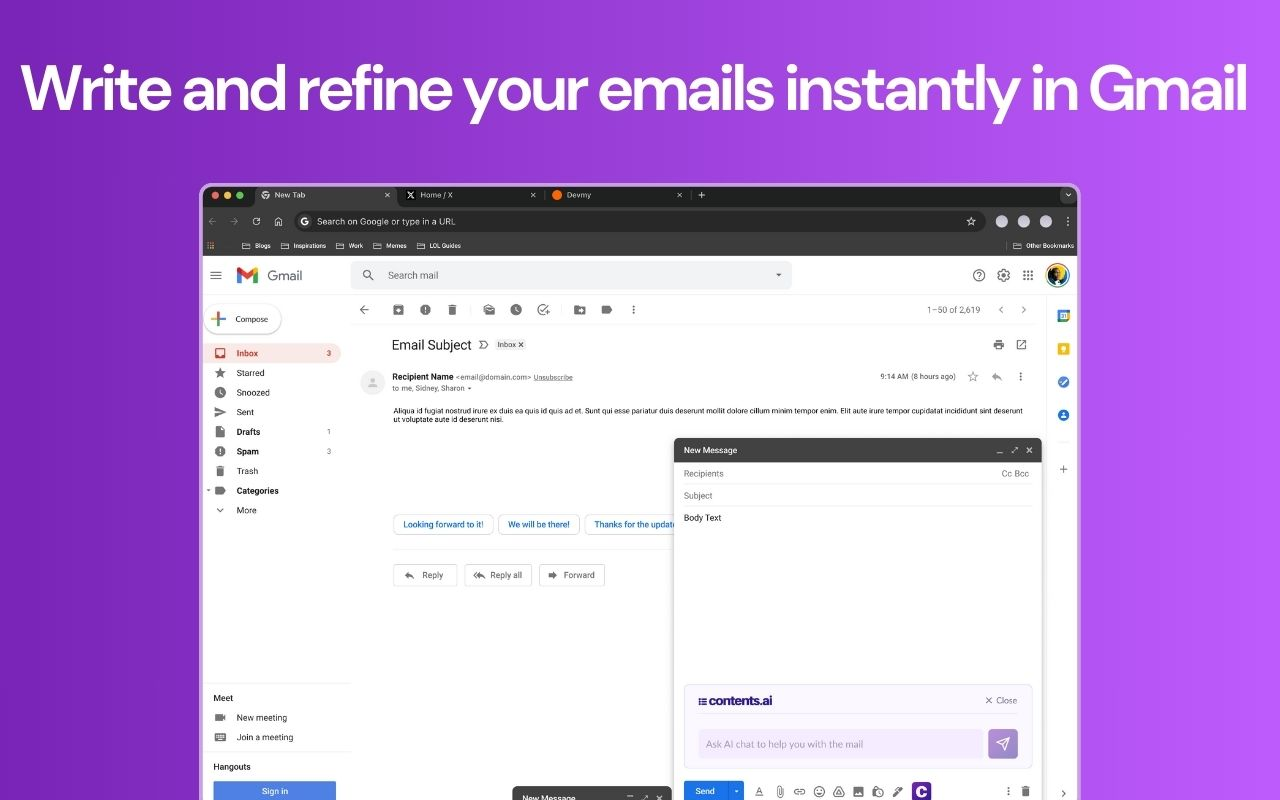
Task: Open the Send options dropdown arrow
Action: pos(737,791)
